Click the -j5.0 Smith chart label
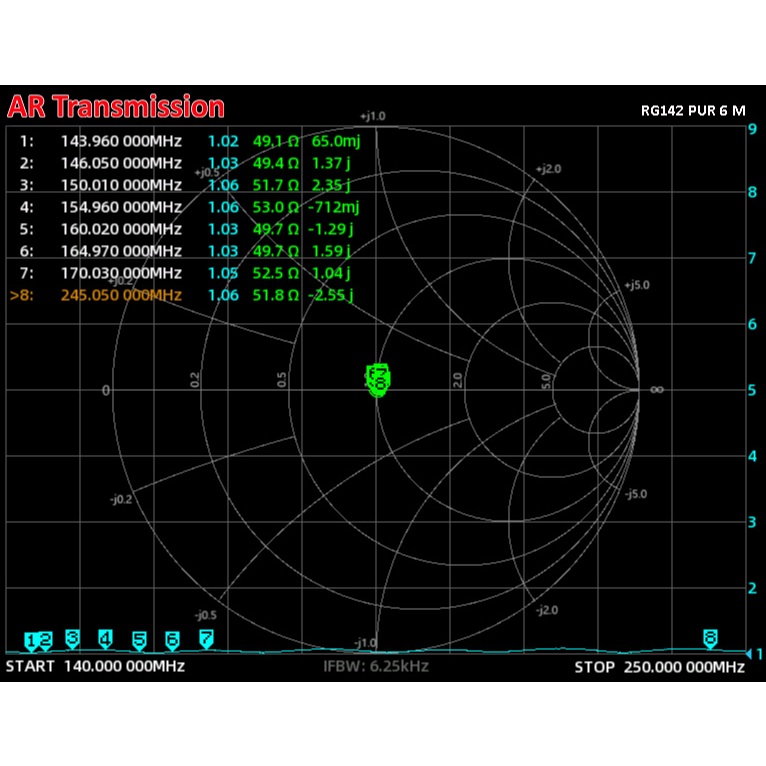The image size is (766, 766). [636, 494]
